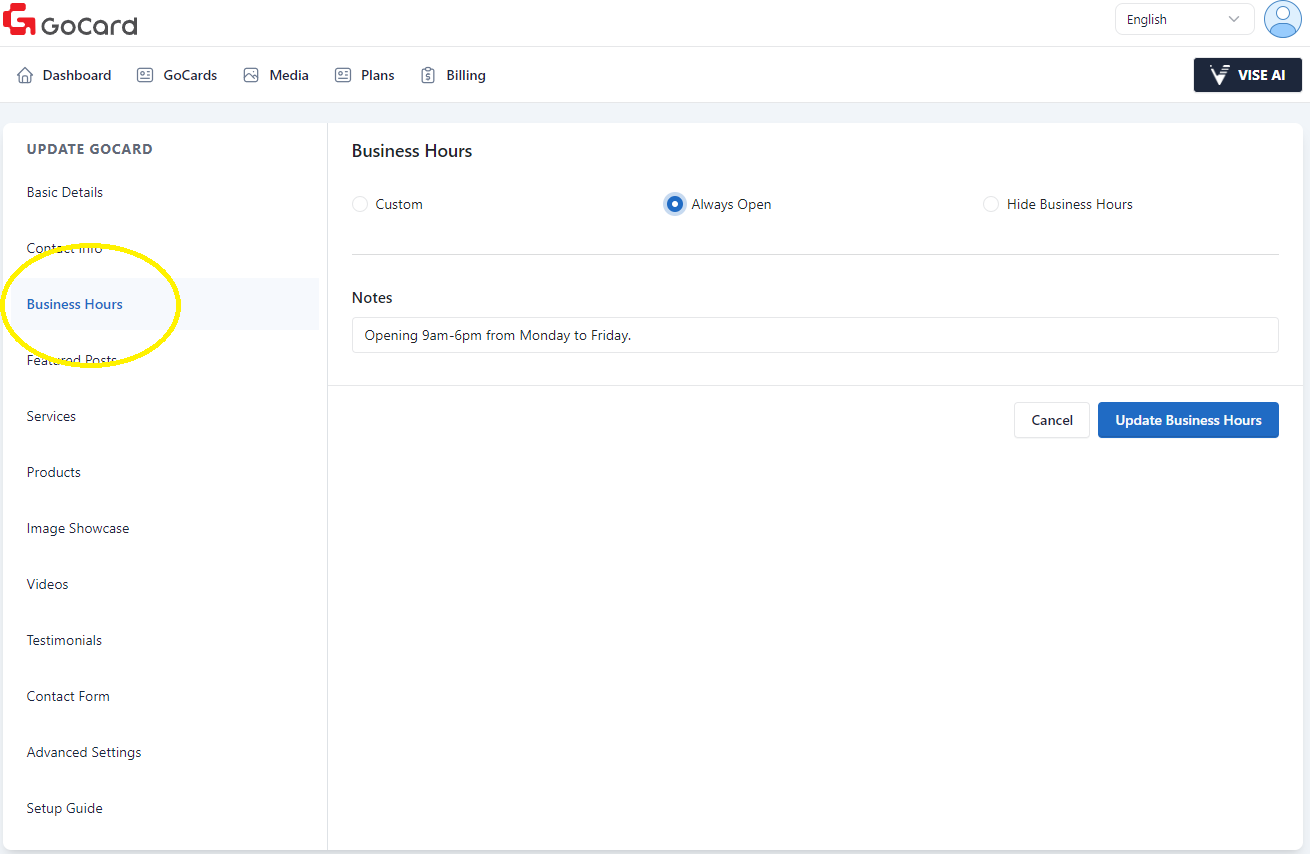Choose Hide Business Hours radio option
The height and width of the screenshot is (854, 1310).
click(x=991, y=204)
